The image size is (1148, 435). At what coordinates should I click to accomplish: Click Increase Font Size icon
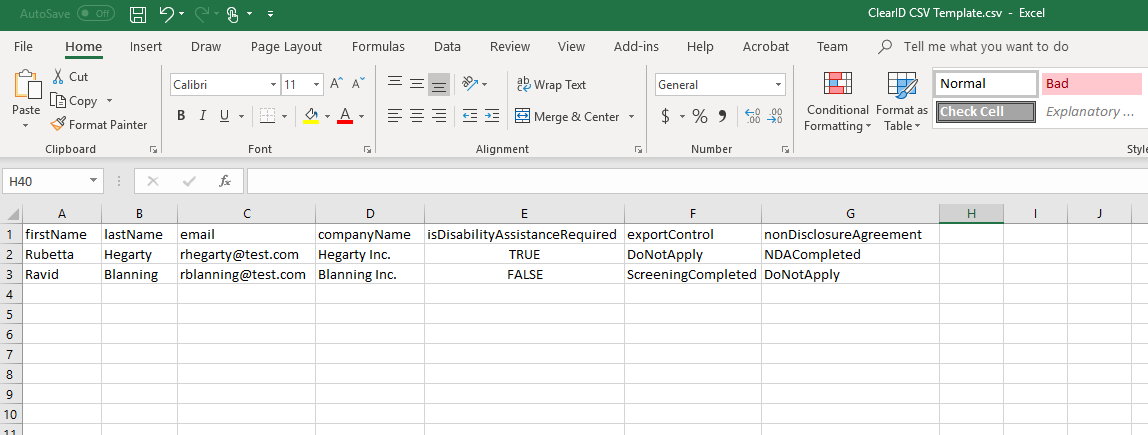337,85
